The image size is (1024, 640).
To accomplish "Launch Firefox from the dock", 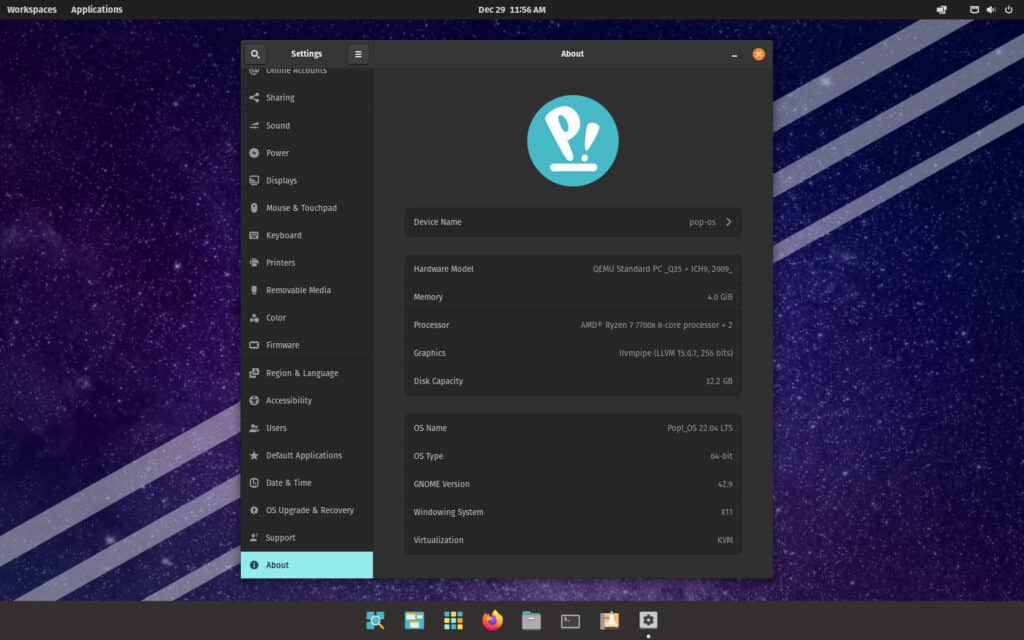I will pos(491,620).
